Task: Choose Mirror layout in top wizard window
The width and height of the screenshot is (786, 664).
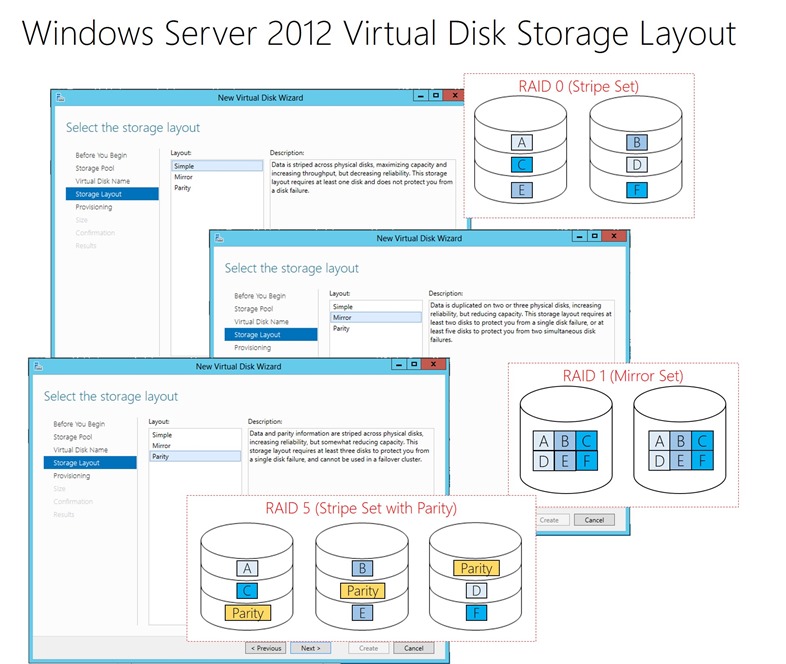Action: click(183, 177)
